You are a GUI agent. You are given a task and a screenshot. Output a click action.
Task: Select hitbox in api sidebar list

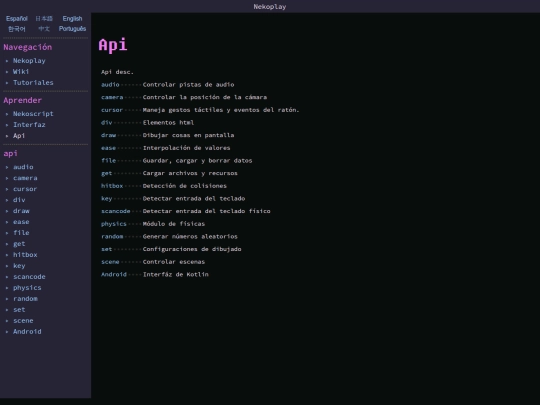point(25,255)
